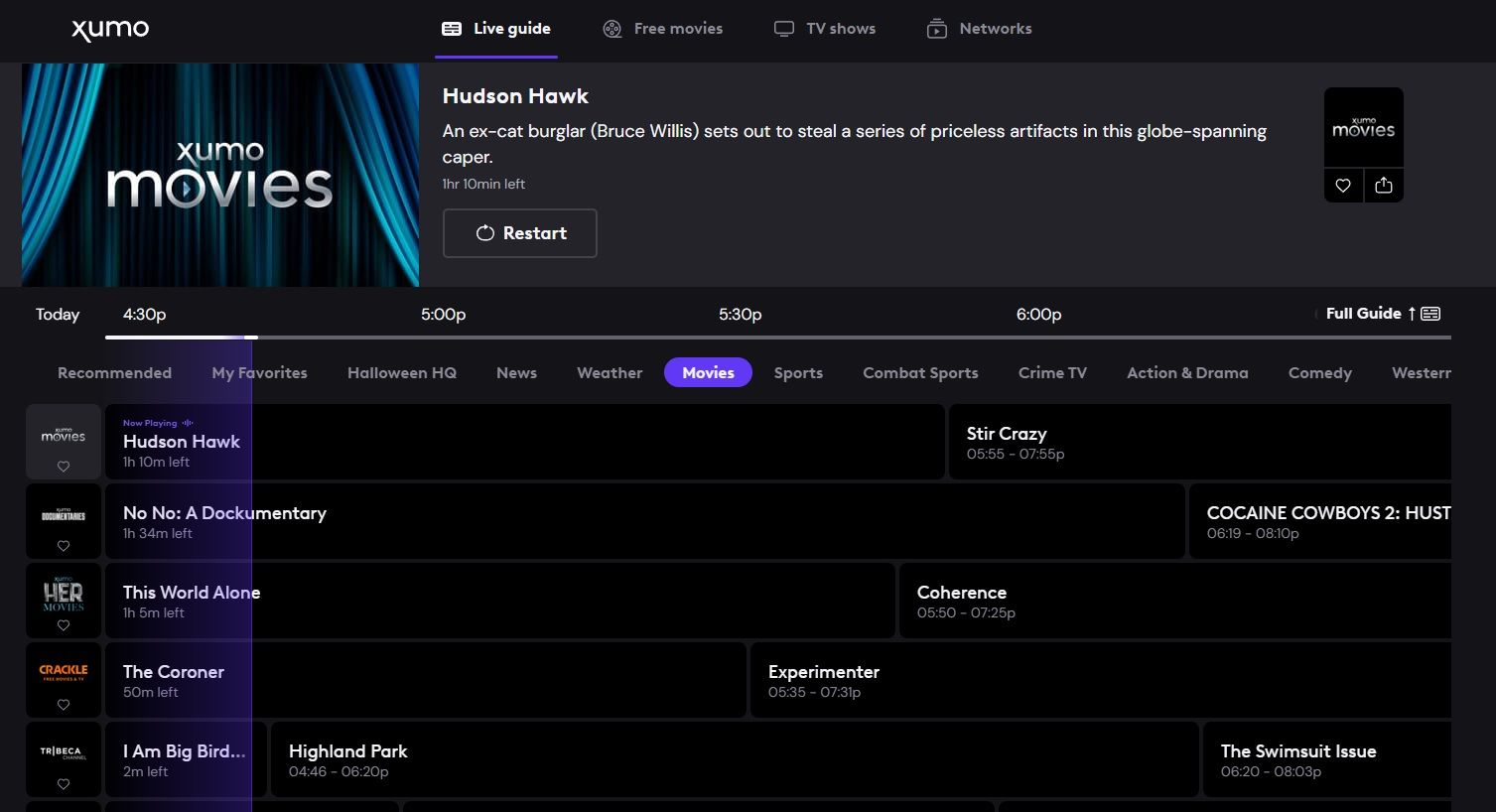This screenshot has width=1496, height=812.
Task: Favorite Xumo Movies in guide row
Action: [x=64, y=467]
